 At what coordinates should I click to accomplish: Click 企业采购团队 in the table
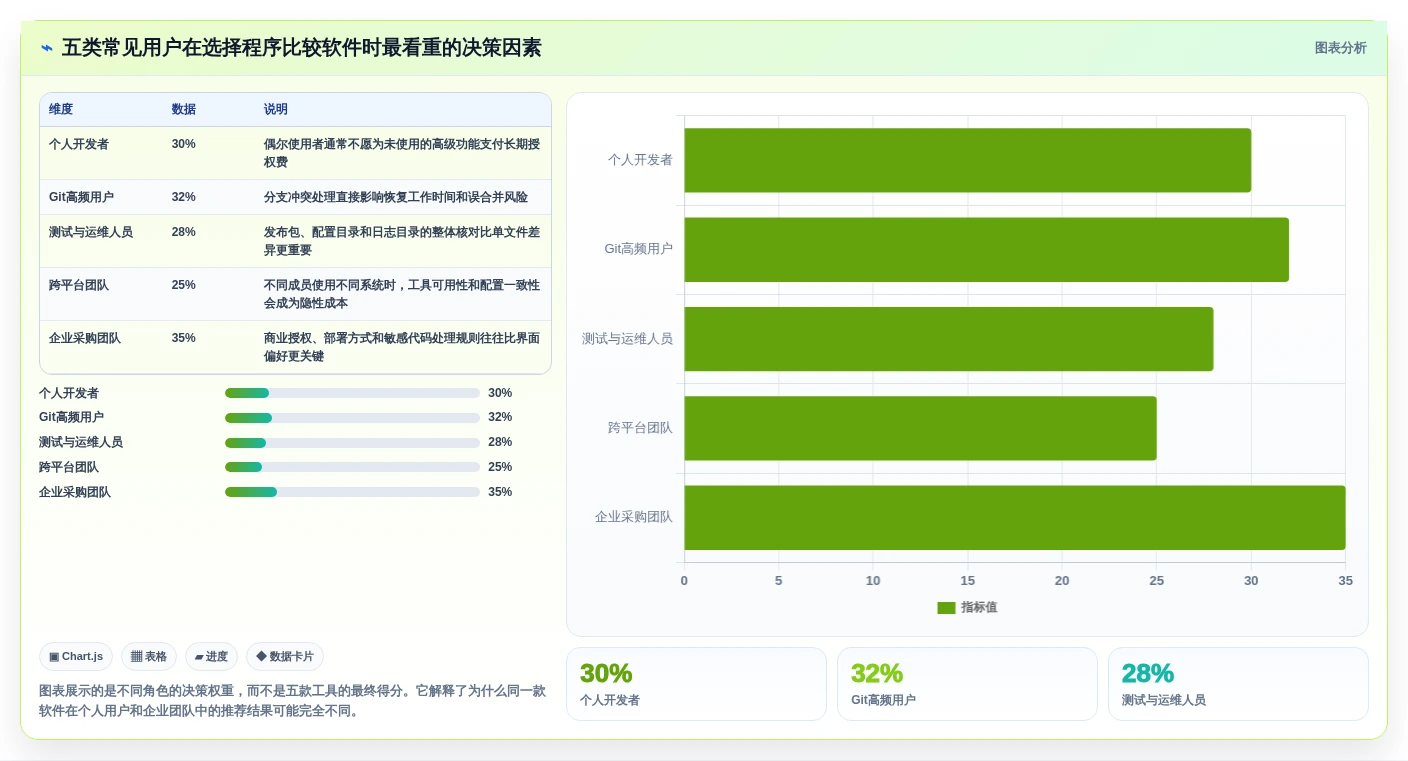(85, 338)
